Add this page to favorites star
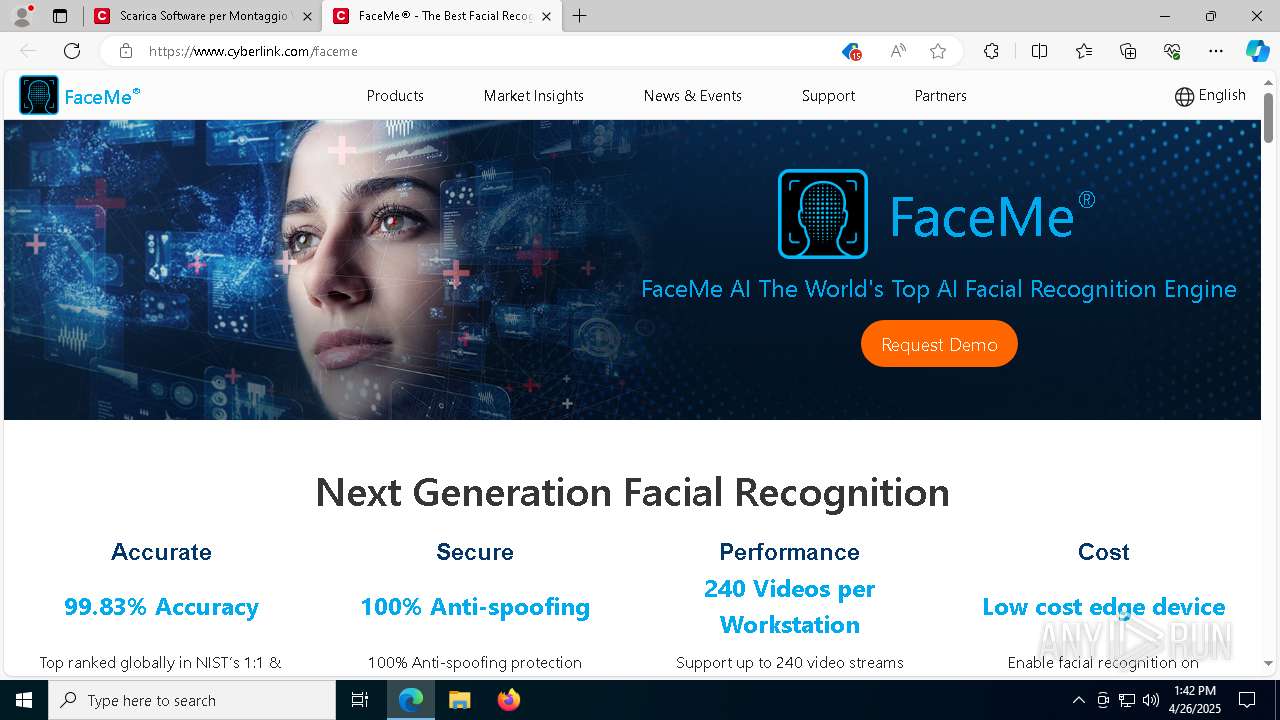The height and width of the screenshot is (720, 1280). pyautogui.click(x=938, y=51)
